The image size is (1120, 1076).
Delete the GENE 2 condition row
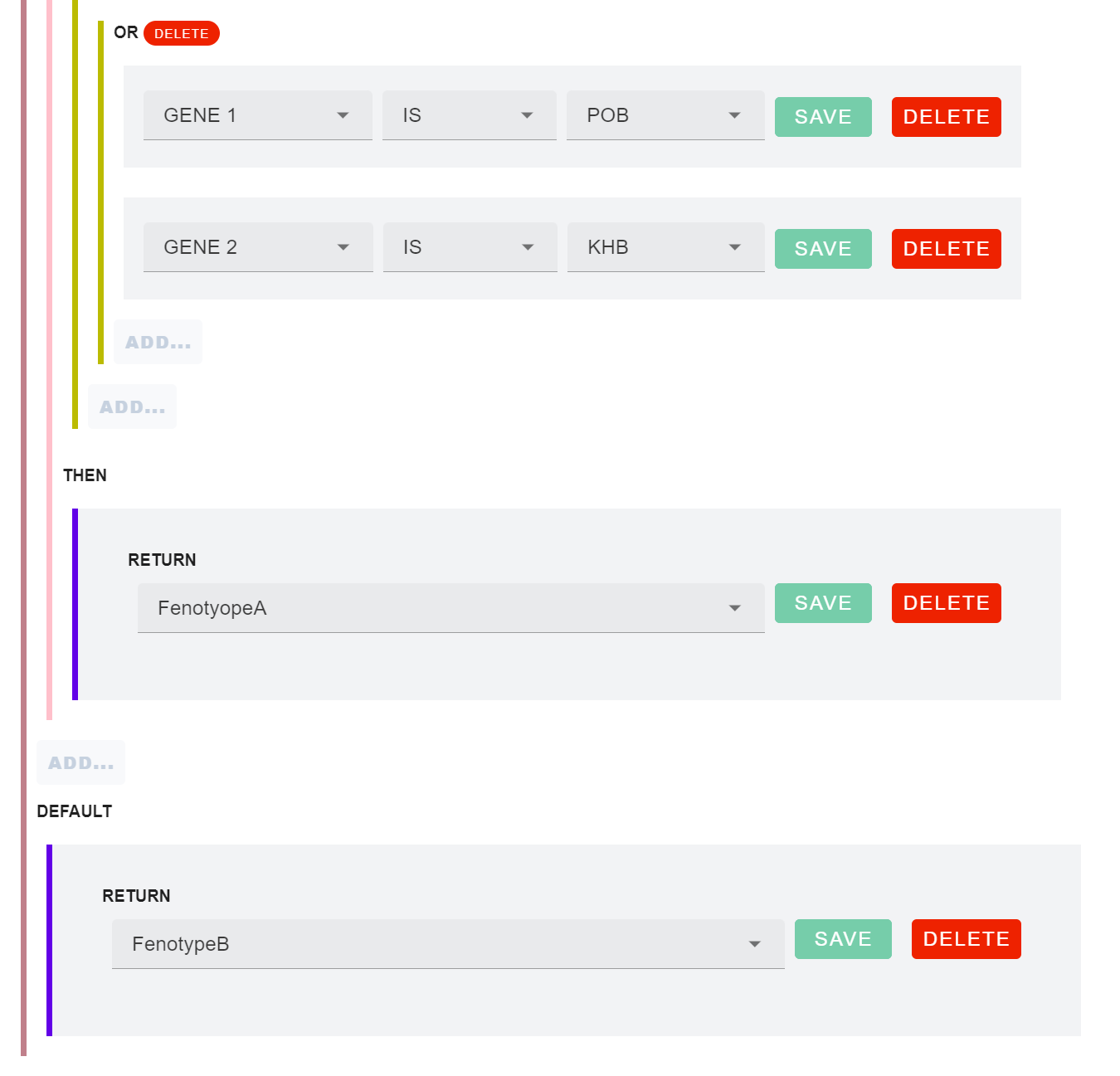click(946, 249)
